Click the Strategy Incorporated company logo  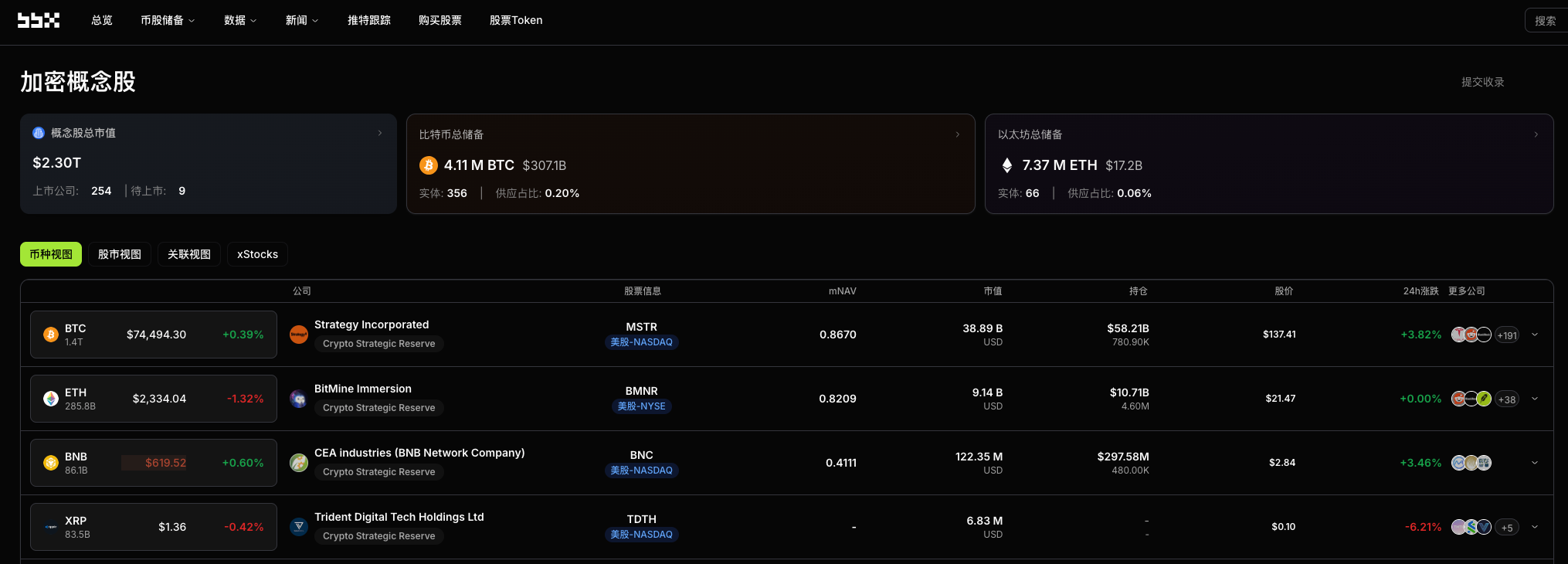[299, 335]
